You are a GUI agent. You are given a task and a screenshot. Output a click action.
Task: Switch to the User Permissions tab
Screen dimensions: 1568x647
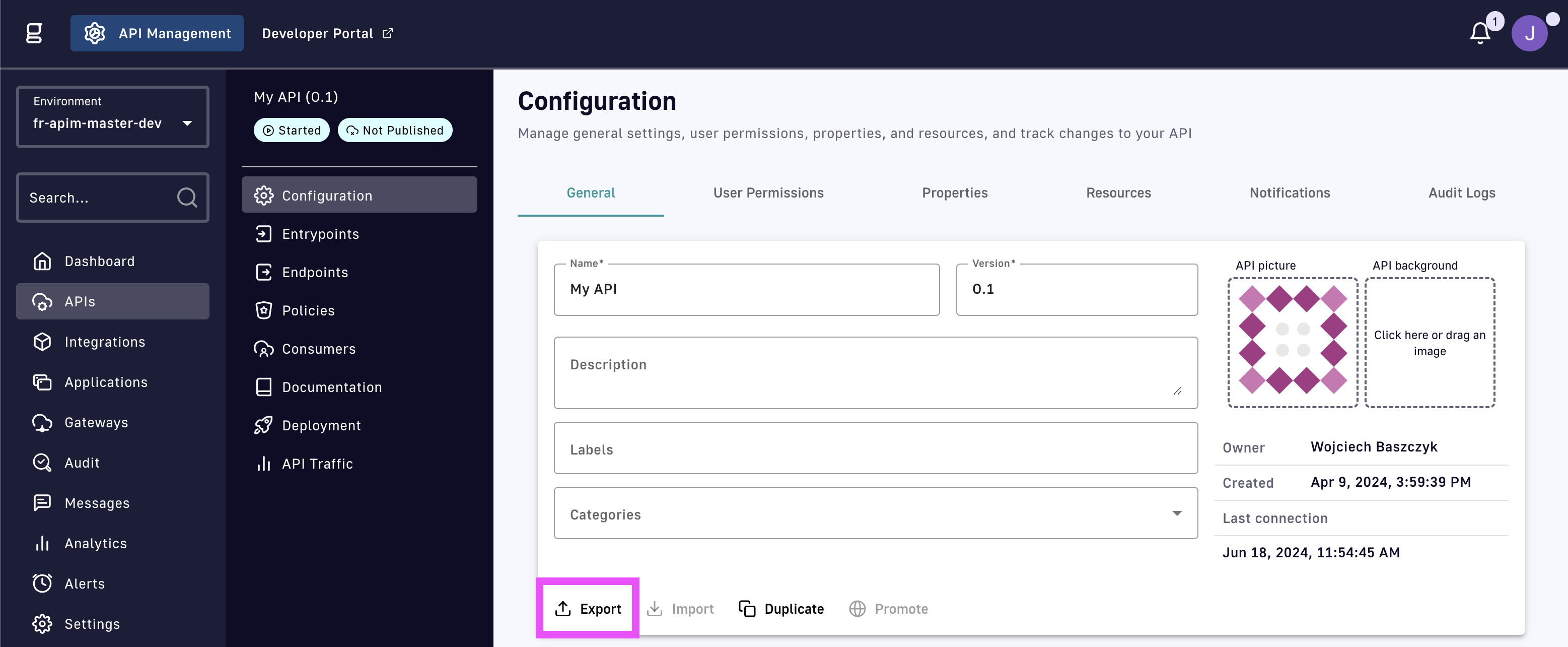point(768,193)
